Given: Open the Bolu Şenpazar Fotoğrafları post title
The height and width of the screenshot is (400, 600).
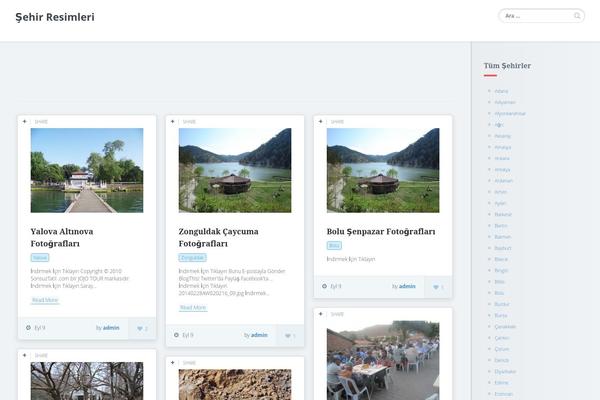Looking at the screenshot, I should [381, 232].
